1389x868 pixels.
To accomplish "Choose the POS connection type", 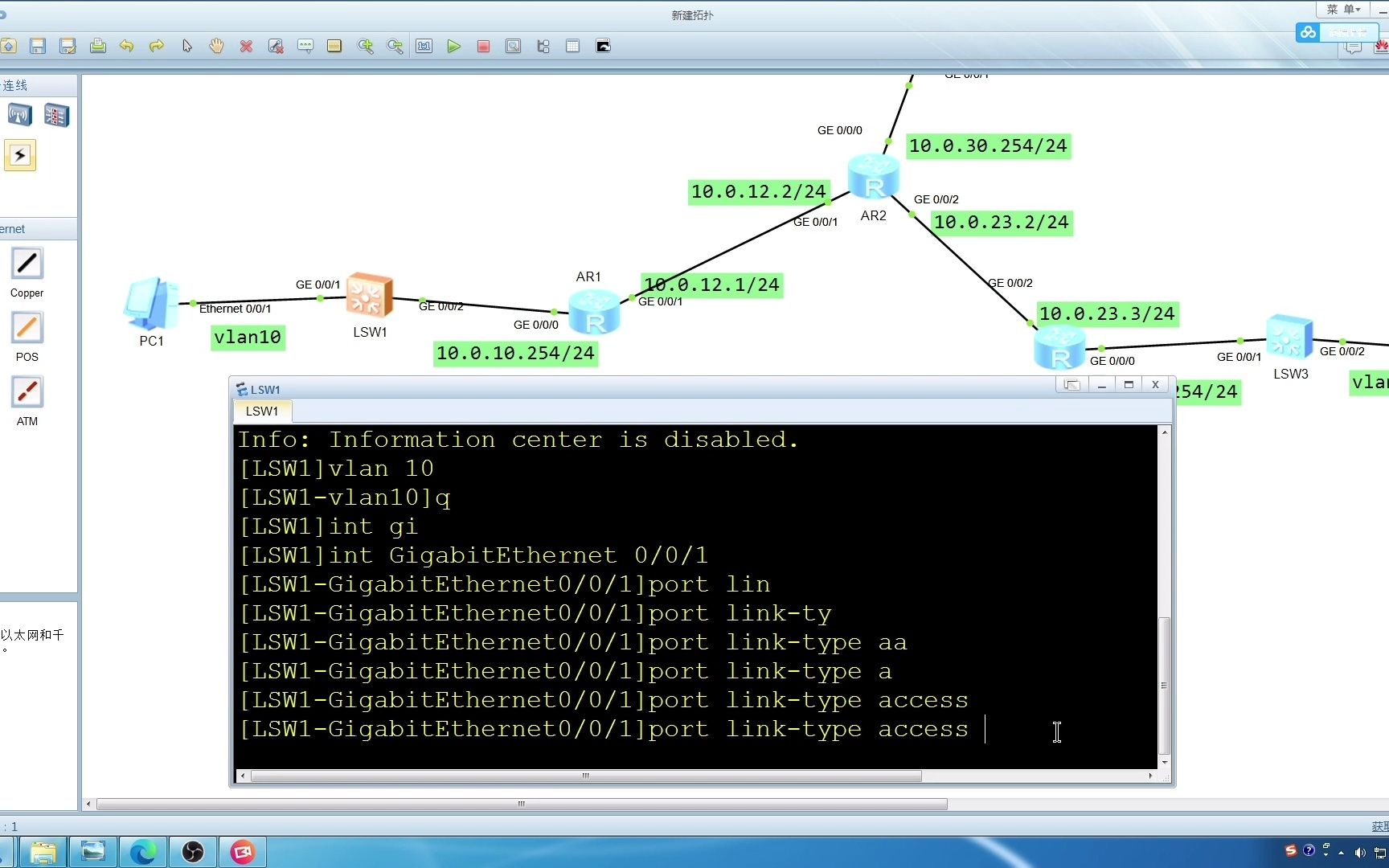I will pos(27,326).
